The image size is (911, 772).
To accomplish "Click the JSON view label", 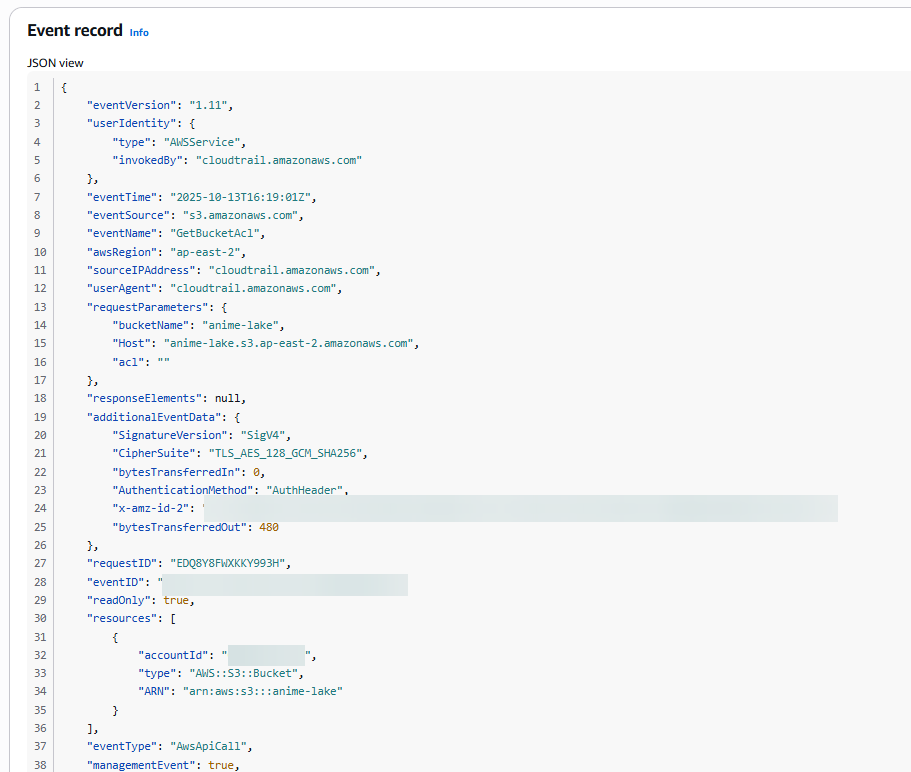I will (x=55, y=63).
